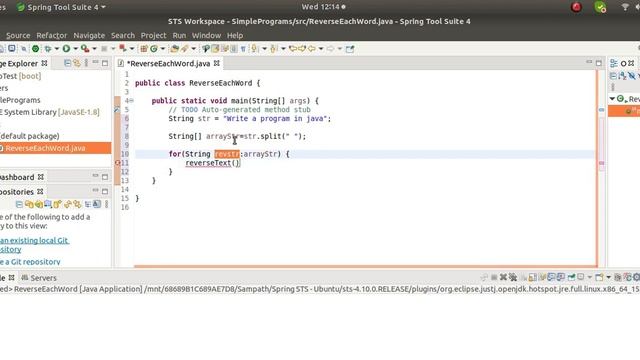Image resolution: width=640 pixels, height=360 pixels.
Task: Open the Help menu
Action: point(235,36)
